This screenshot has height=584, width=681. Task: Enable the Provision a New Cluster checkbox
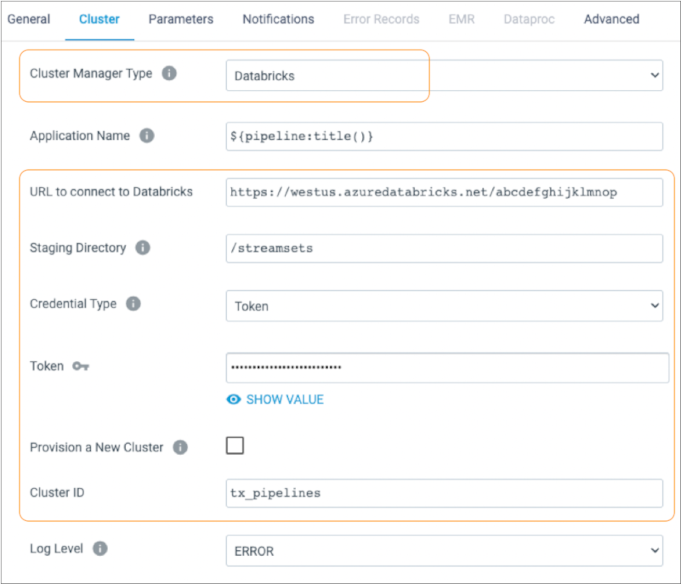click(x=235, y=446)
